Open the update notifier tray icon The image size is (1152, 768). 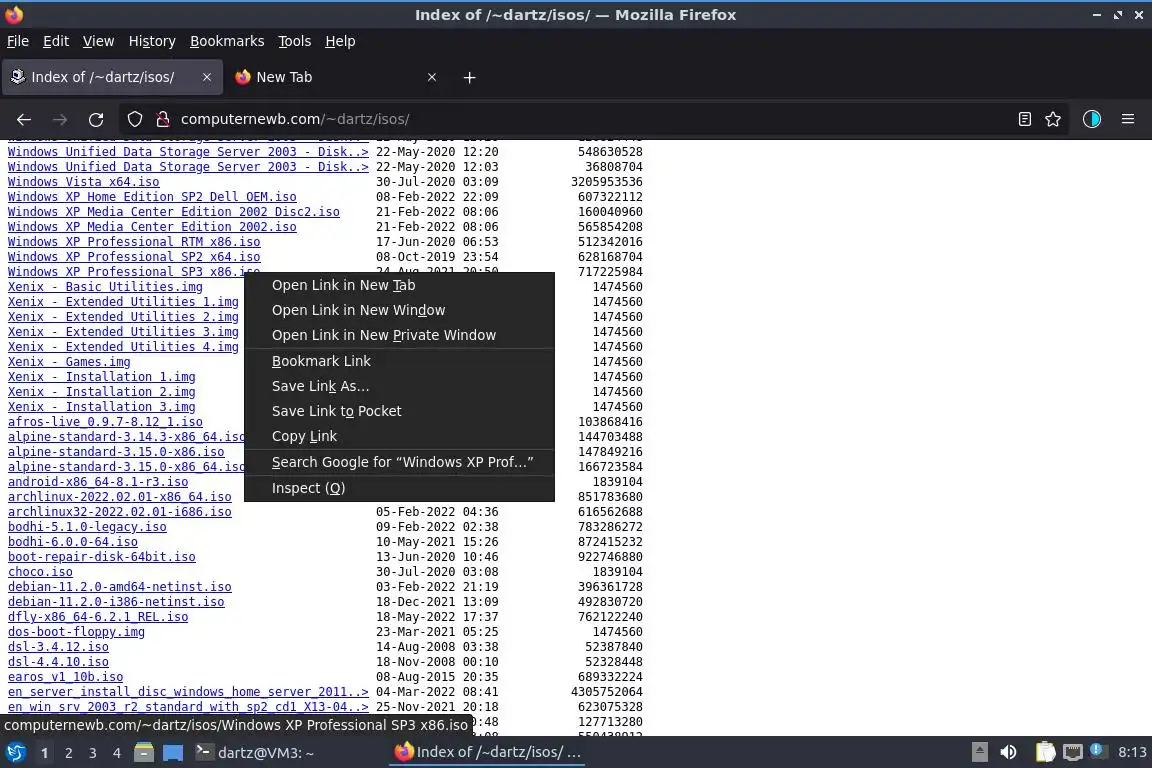click(x=1097, y=750)
